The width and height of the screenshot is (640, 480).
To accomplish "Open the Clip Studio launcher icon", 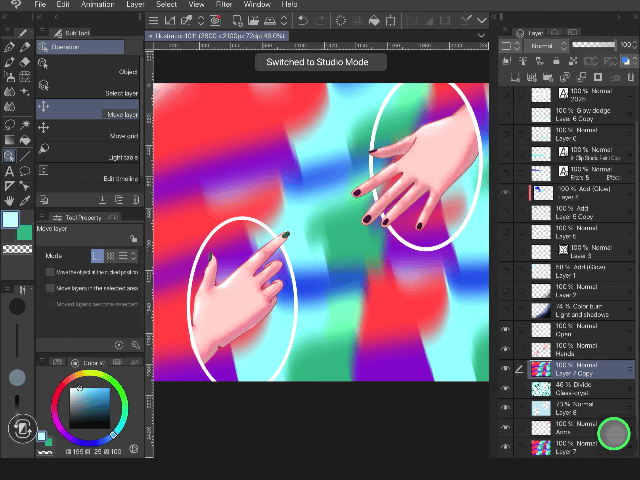I will [216, 20].
